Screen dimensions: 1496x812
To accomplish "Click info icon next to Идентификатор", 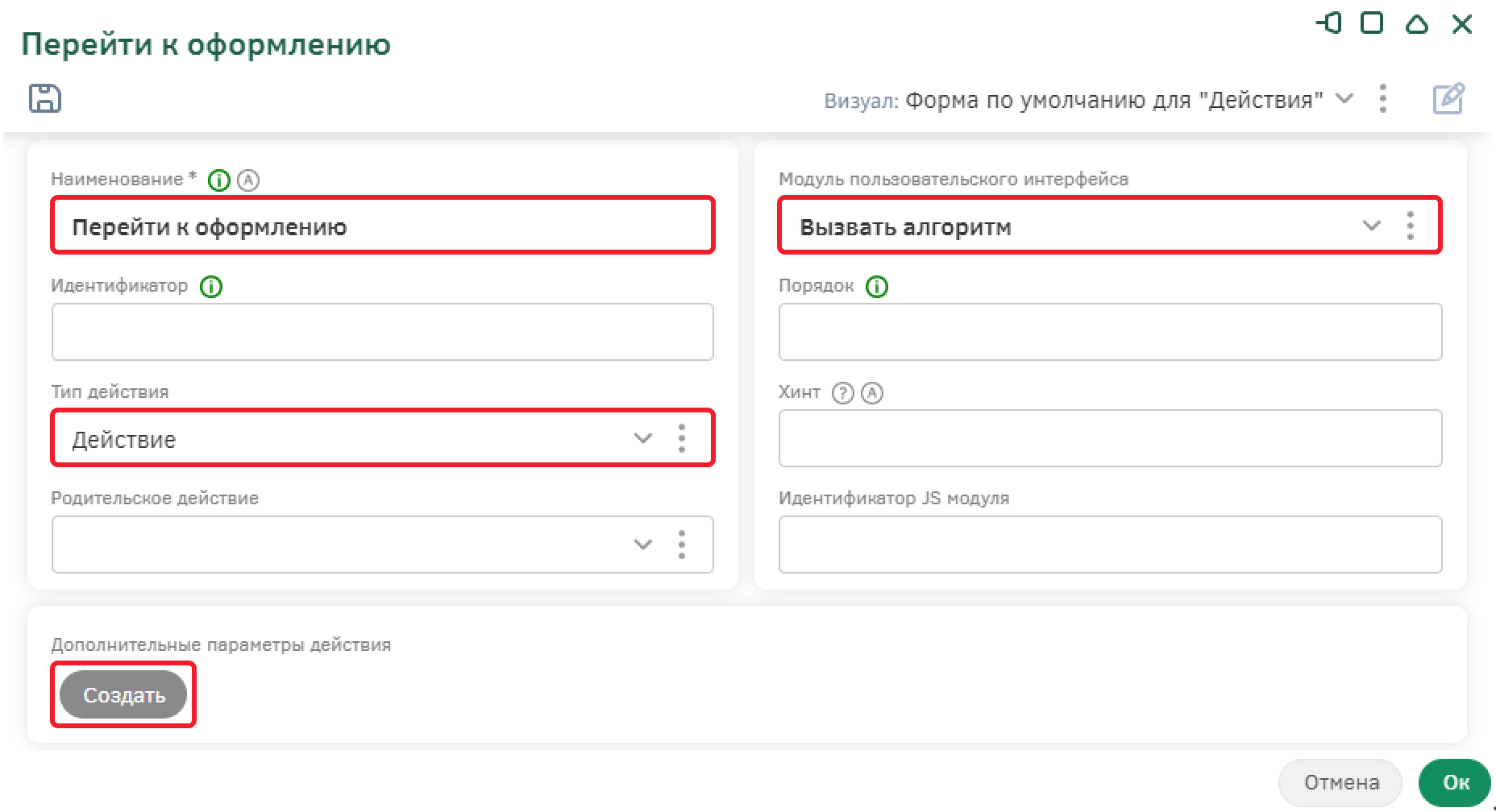I will tap(211, 287).
